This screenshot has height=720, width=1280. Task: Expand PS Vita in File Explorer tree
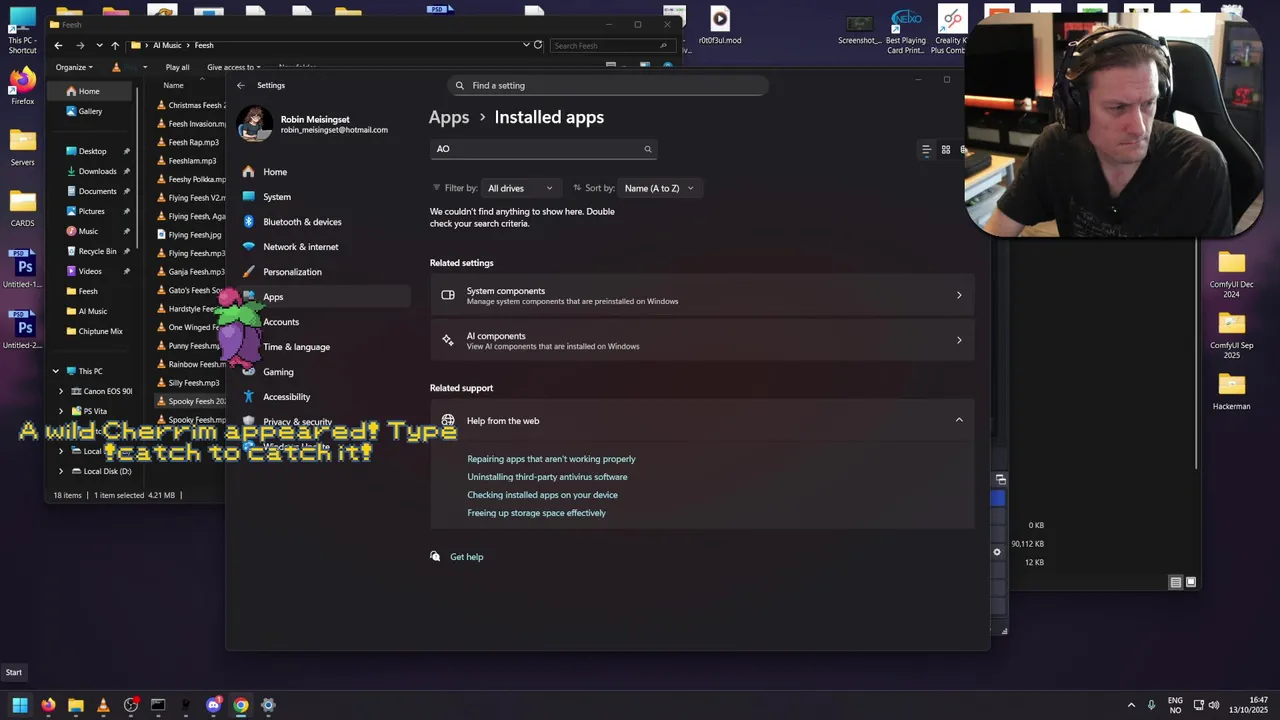click(61, 411)
